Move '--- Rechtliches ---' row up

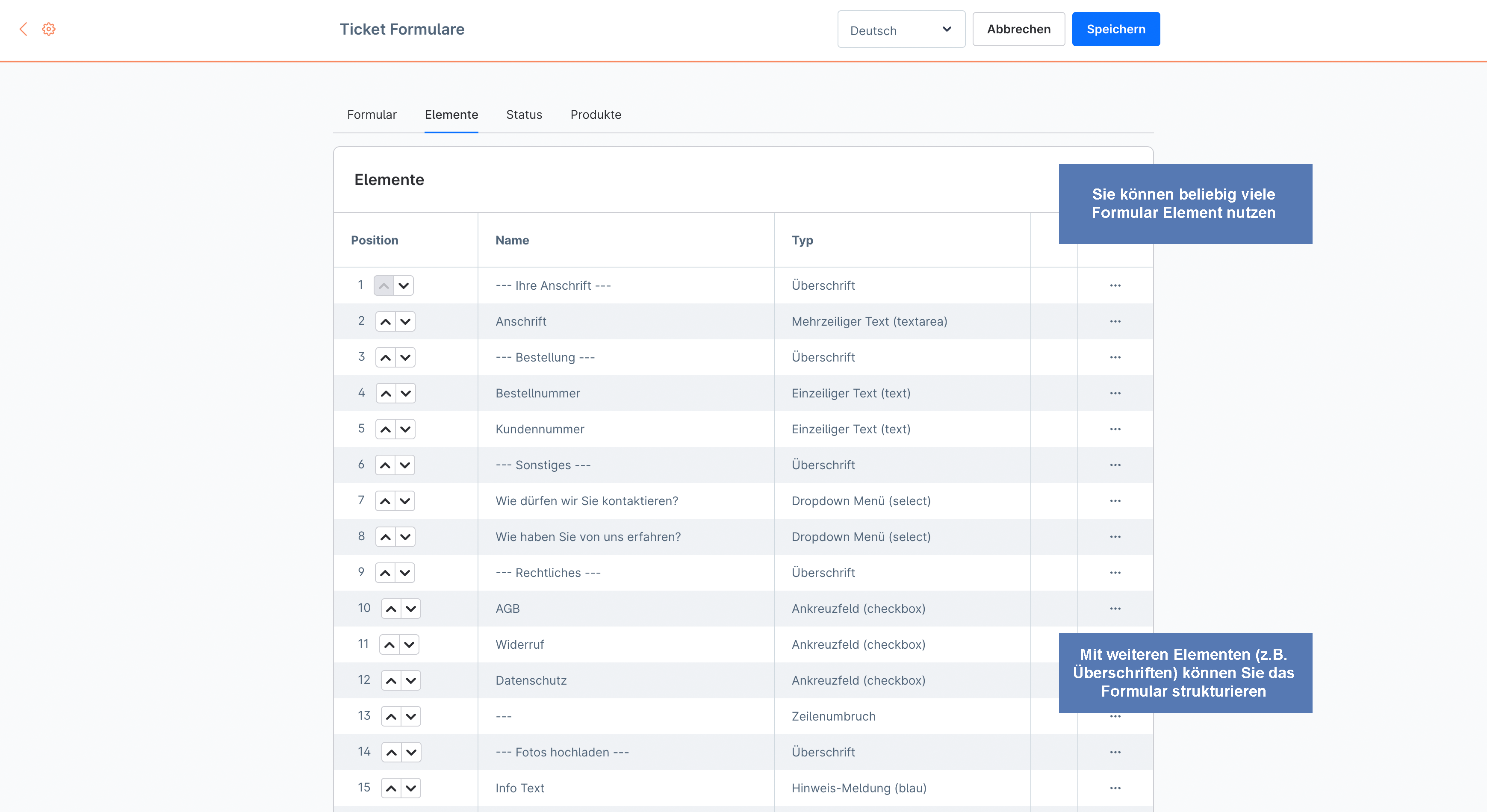(x=385, y=573)
